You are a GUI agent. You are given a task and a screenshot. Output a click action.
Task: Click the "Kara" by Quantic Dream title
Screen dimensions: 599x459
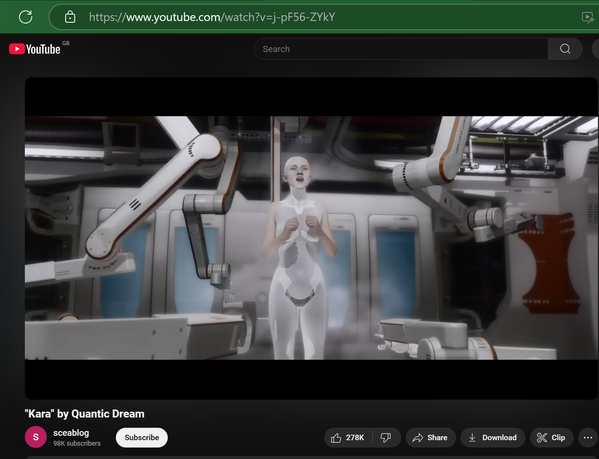tap(84, 414)
